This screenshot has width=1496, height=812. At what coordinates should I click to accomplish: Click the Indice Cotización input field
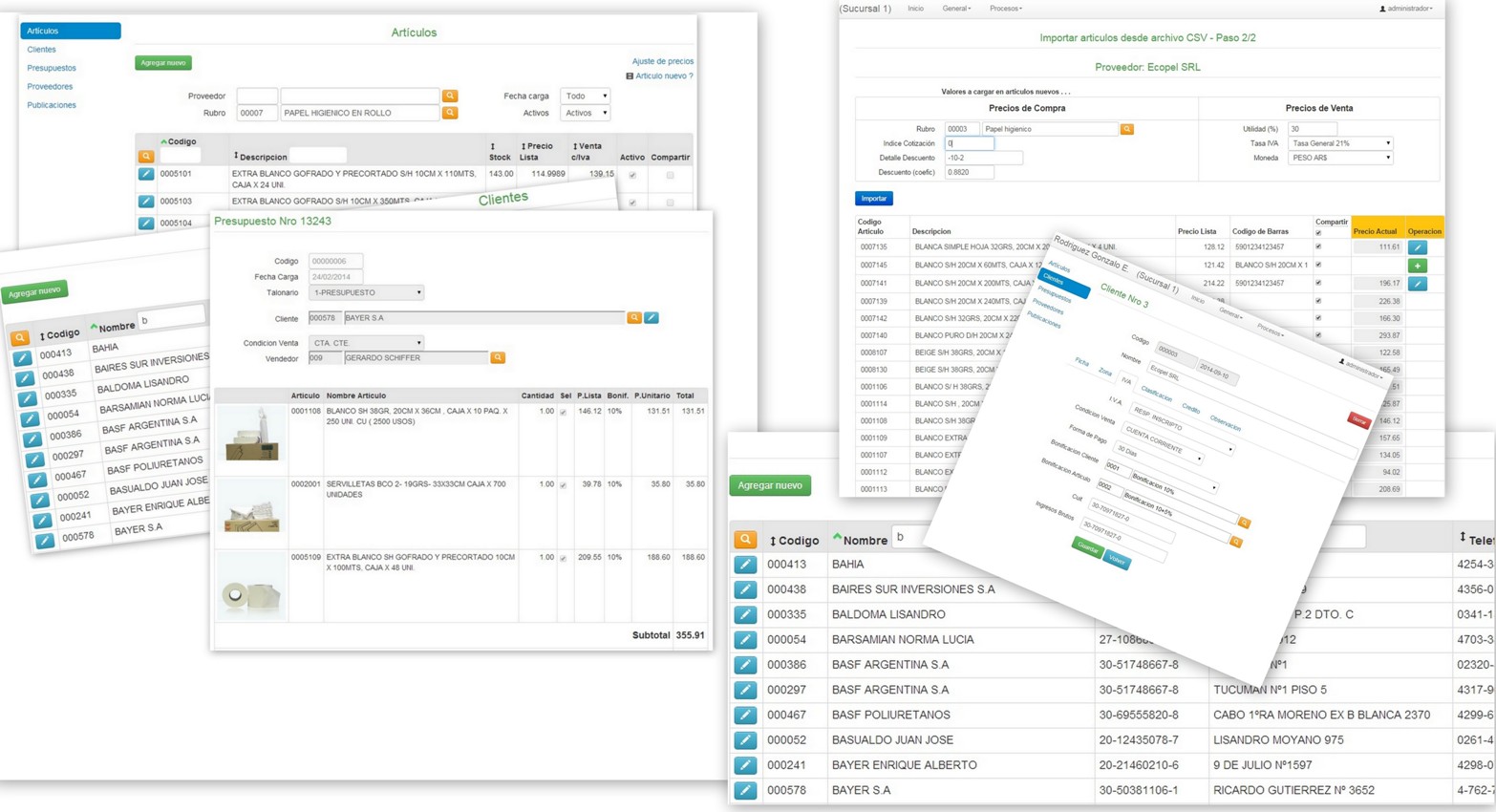(969, 143)
